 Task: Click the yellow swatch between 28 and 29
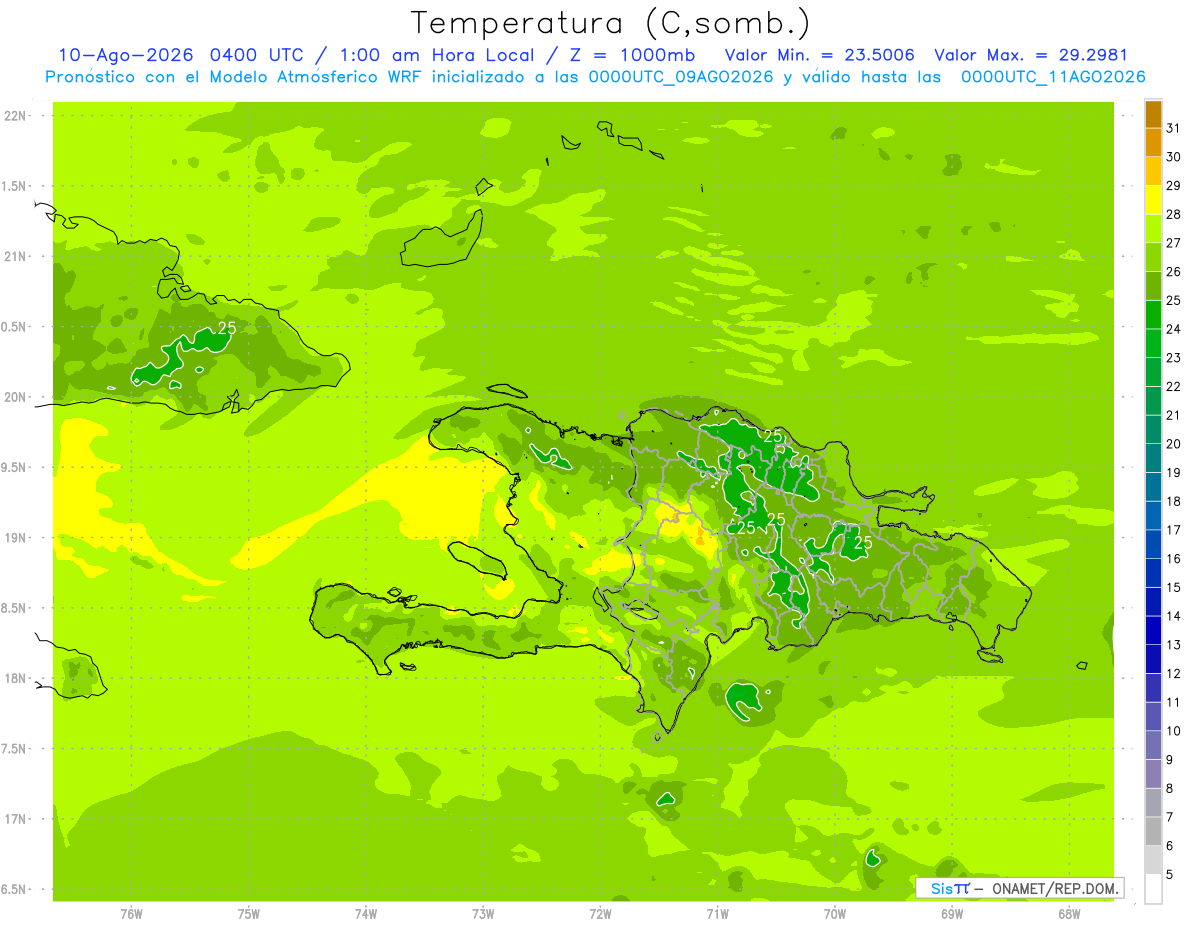[1153, 200]
